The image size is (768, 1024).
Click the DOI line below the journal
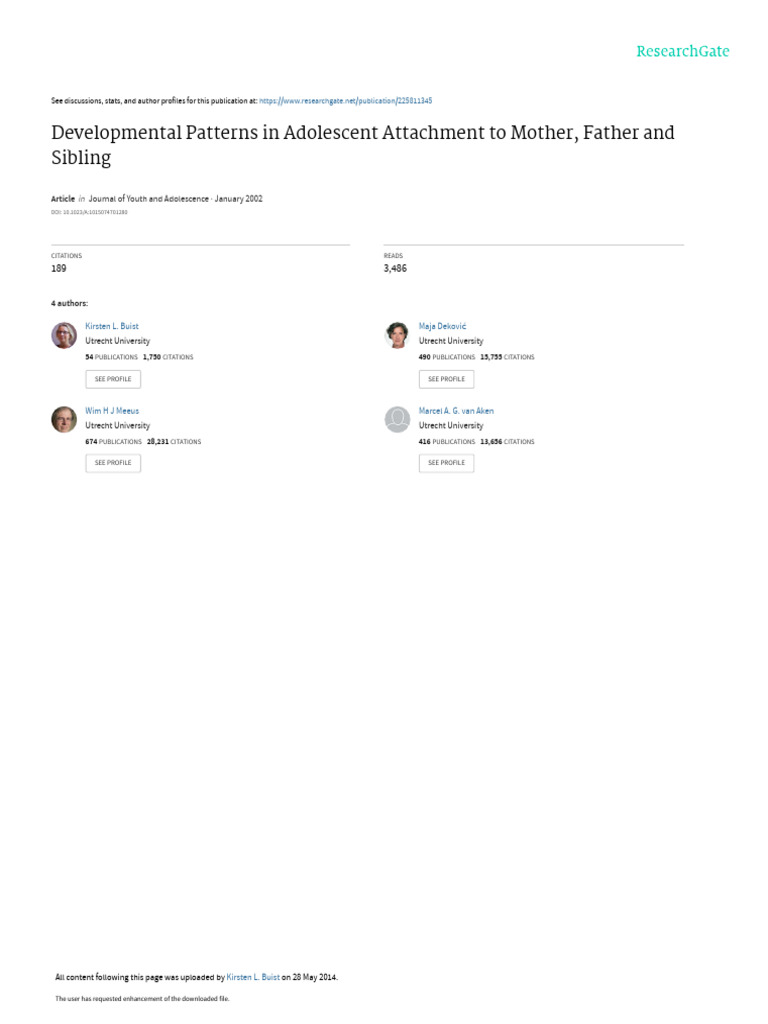pyautogui.click(x=89, y=212)
